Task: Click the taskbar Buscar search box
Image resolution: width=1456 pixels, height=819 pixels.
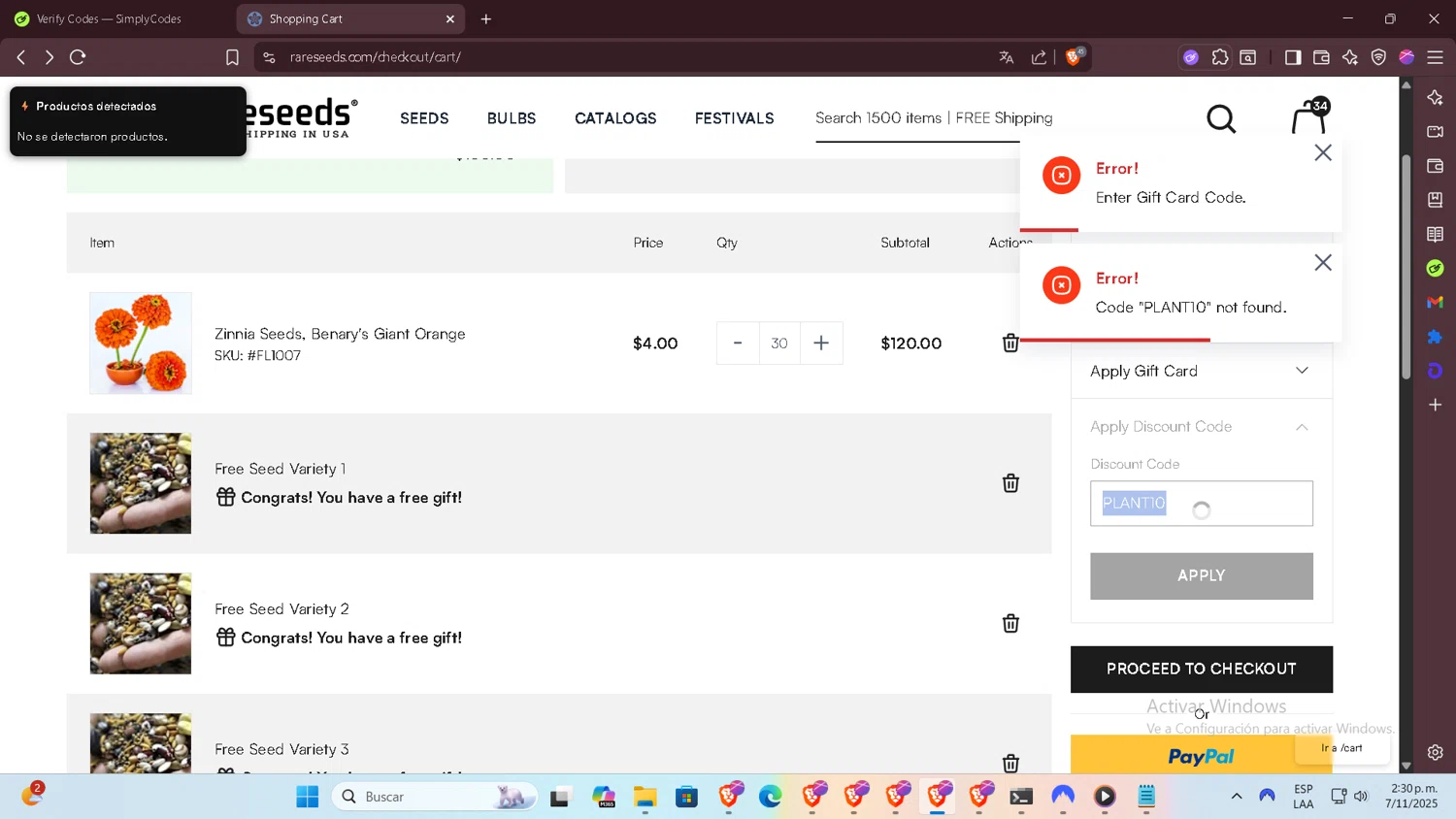Action: point(434,797)
